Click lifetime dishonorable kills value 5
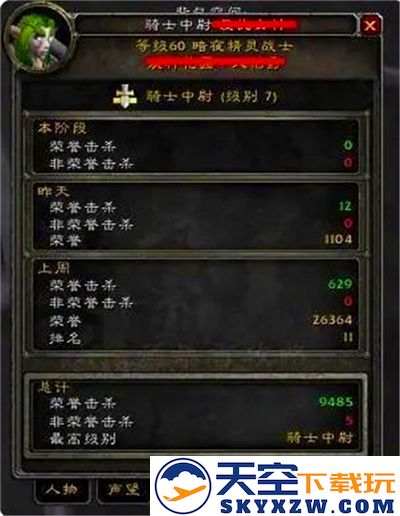This screenshot has height=516, width=400. [x=349, y=420]
